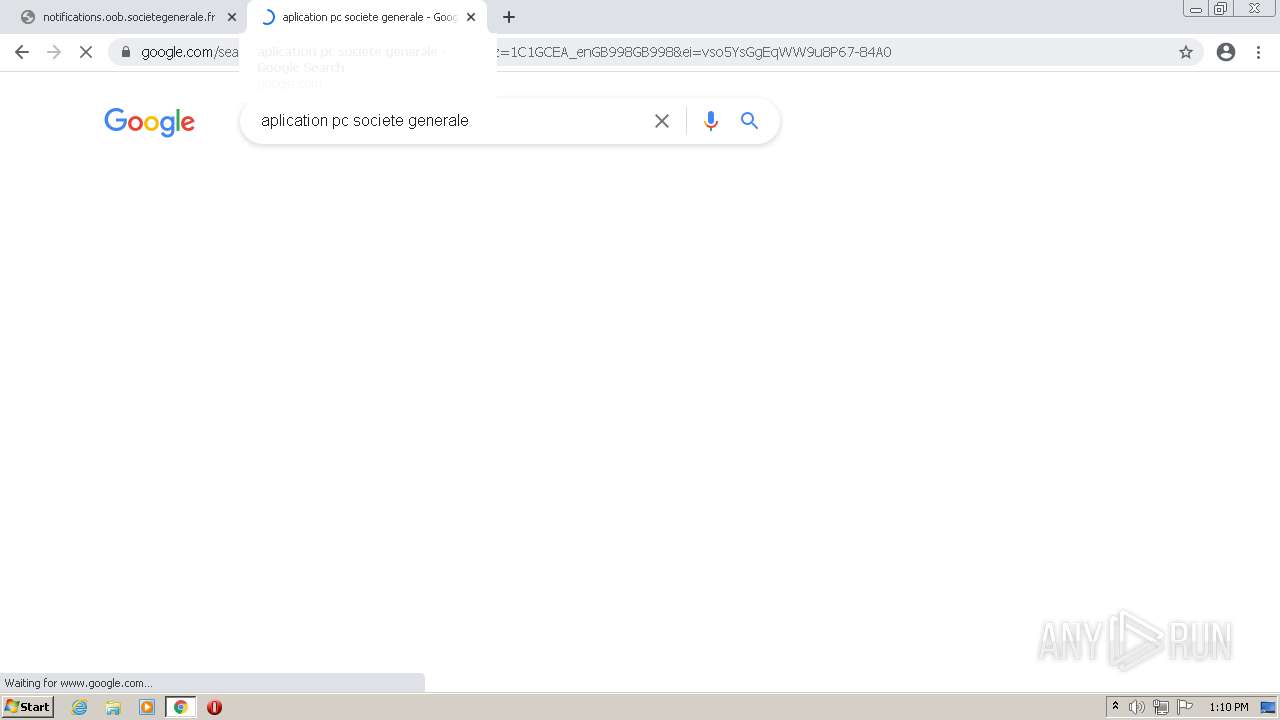Clear the search query with X

pyautogui.click(x=662, y=121)
